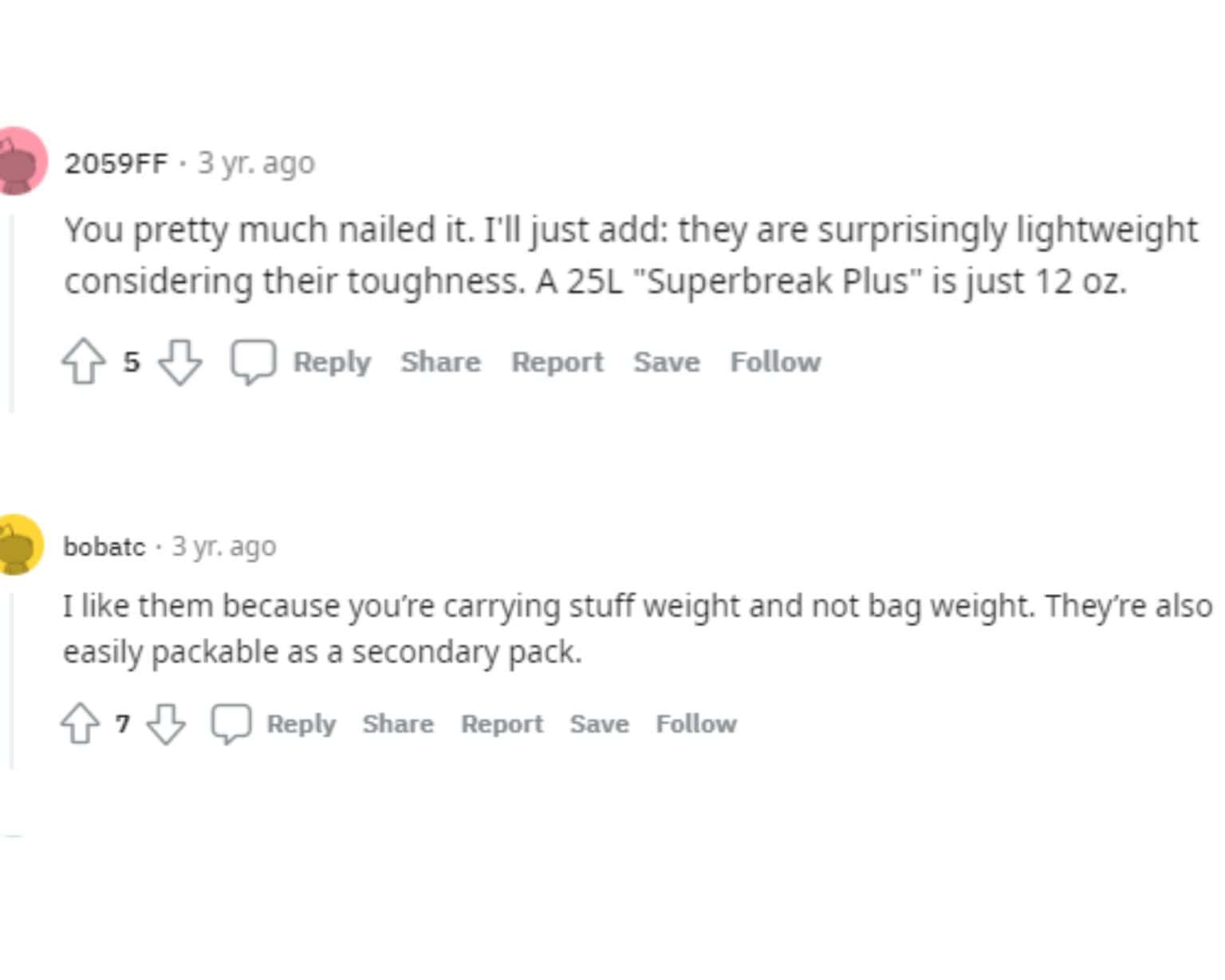Downvote bobatc's comment
Image resolution: width=1225 pixels, height=980 pixels.
[x=166, y=723]
